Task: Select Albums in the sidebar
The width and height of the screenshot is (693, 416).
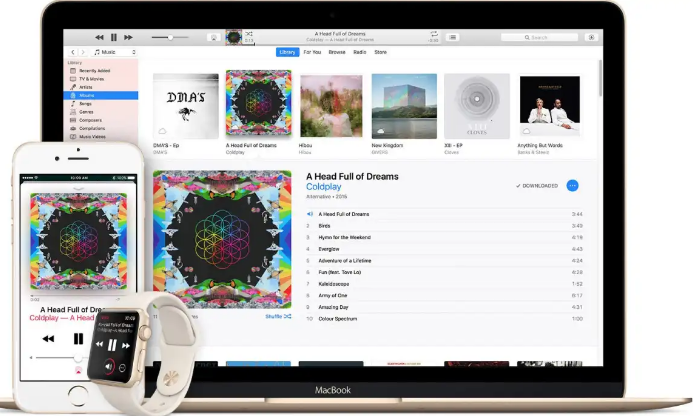Action: point(101,95)
